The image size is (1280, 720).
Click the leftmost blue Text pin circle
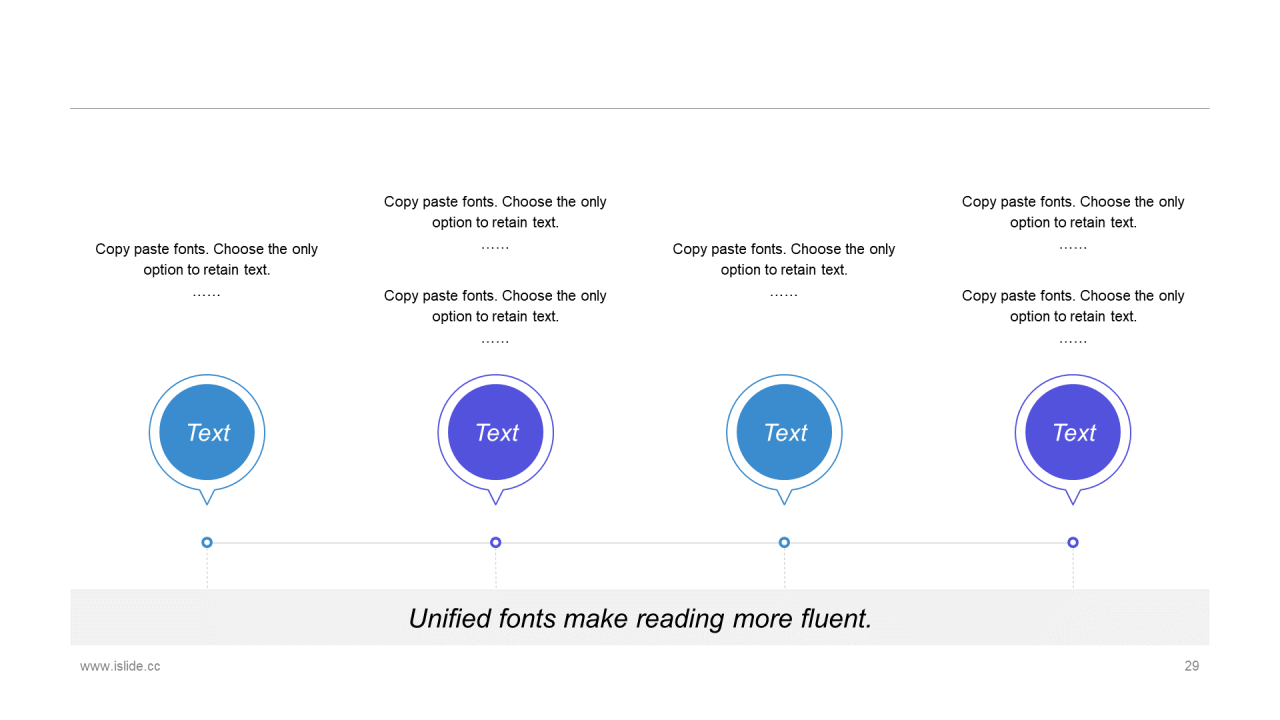tap(207, 432)
